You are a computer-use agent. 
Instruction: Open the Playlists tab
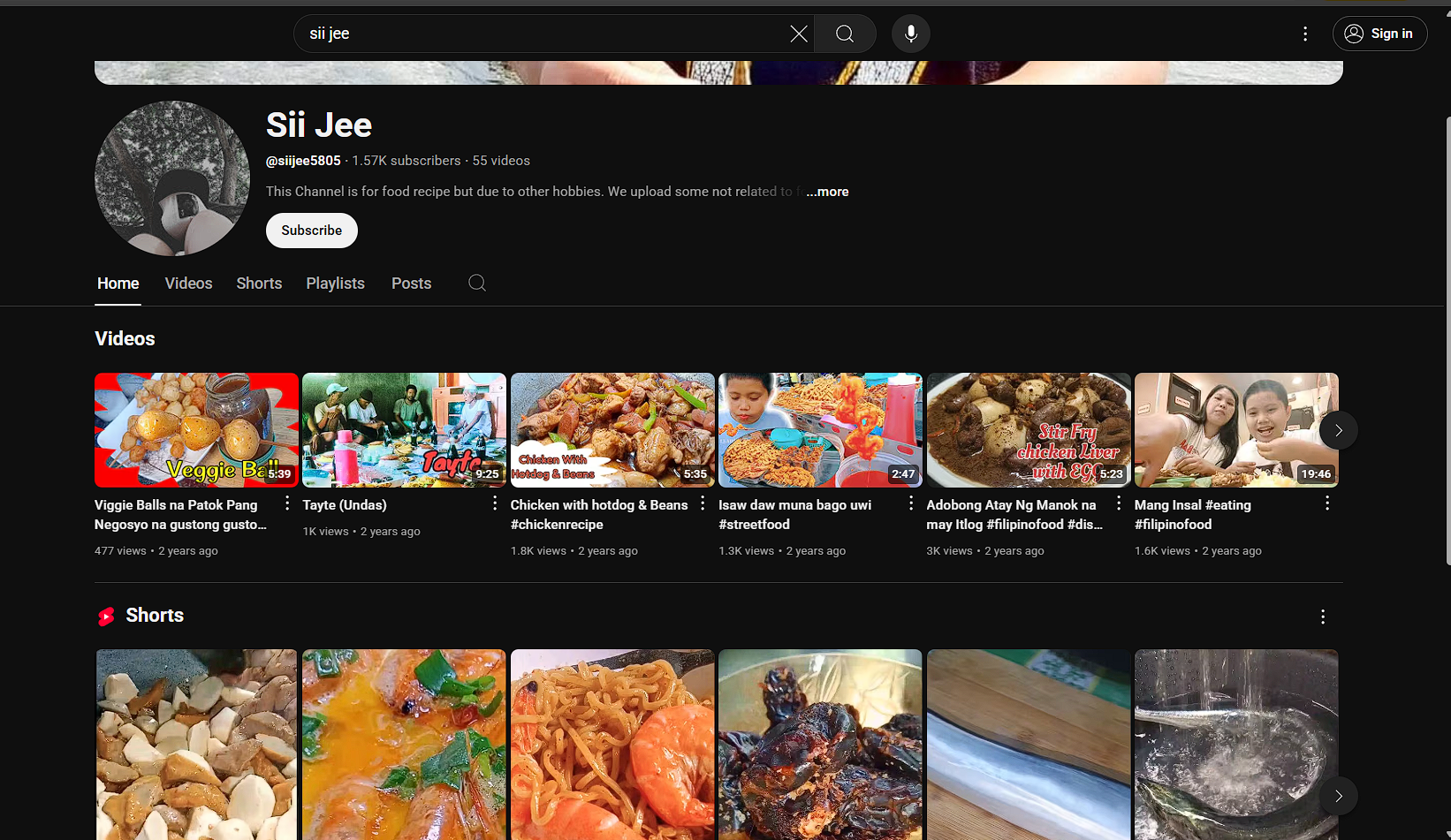(335, 284)
